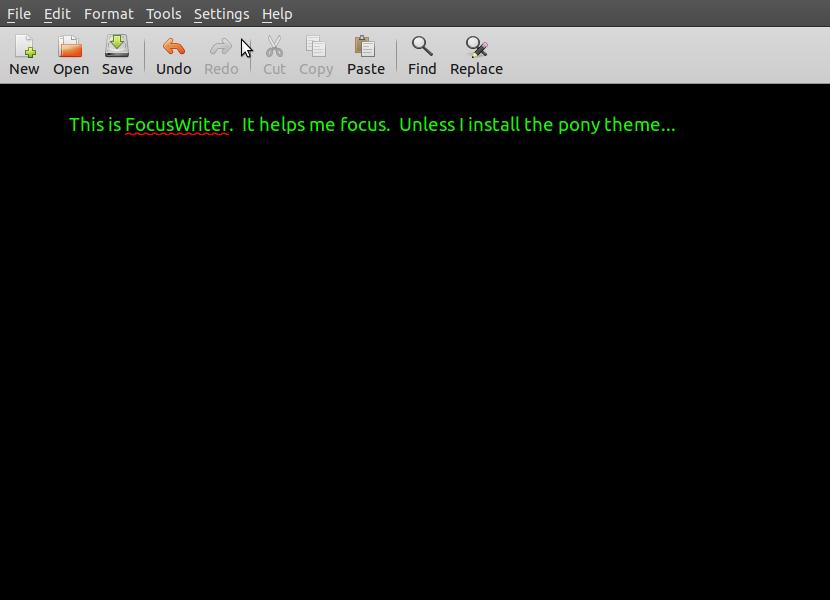Image resolution: width=830 pixels, height=600 pixels.
Task: Open Find with the magnifier icon
Action: [x=422, y=47]
